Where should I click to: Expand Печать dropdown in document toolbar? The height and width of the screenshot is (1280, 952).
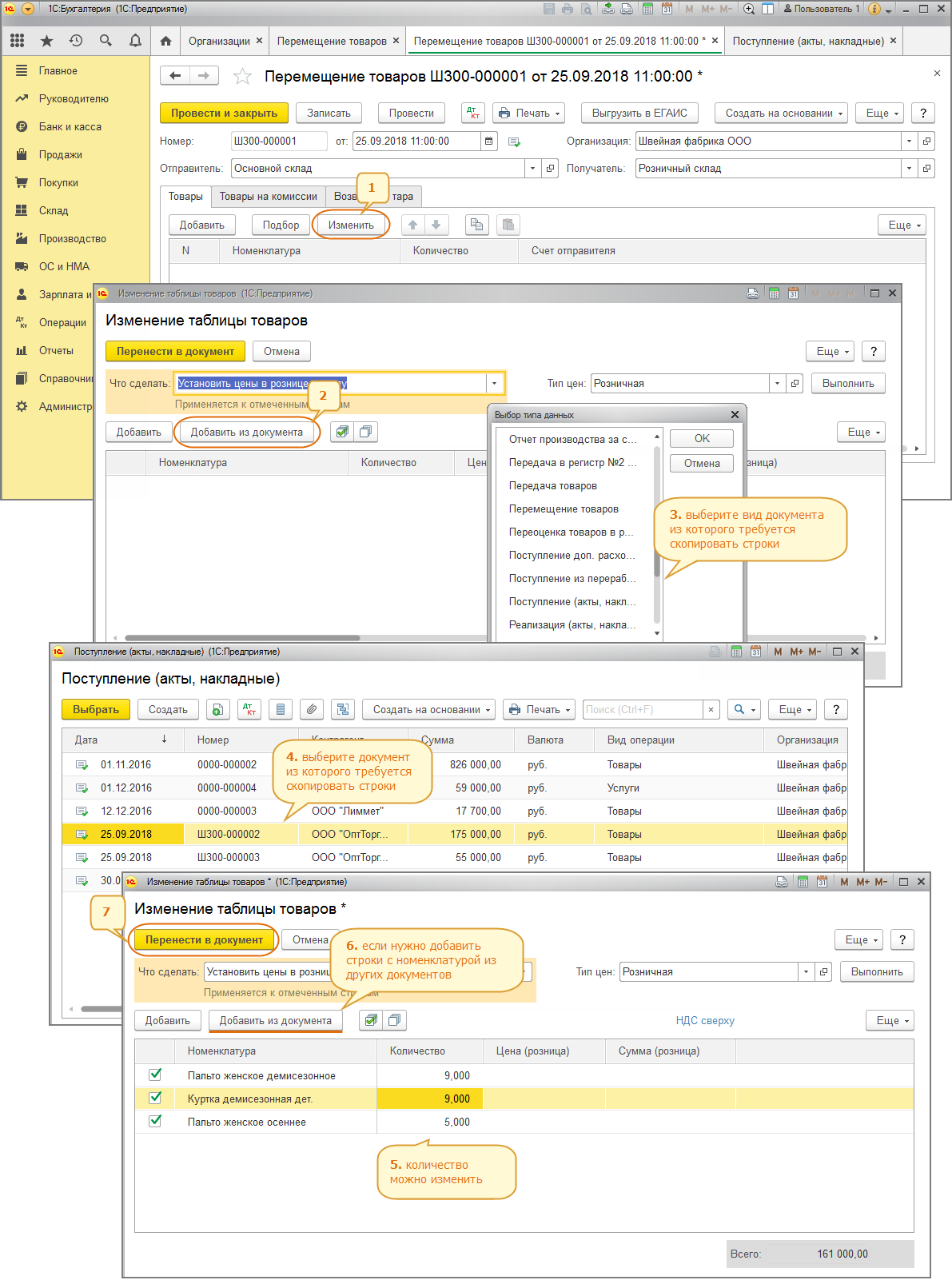(x=528, y=114)
